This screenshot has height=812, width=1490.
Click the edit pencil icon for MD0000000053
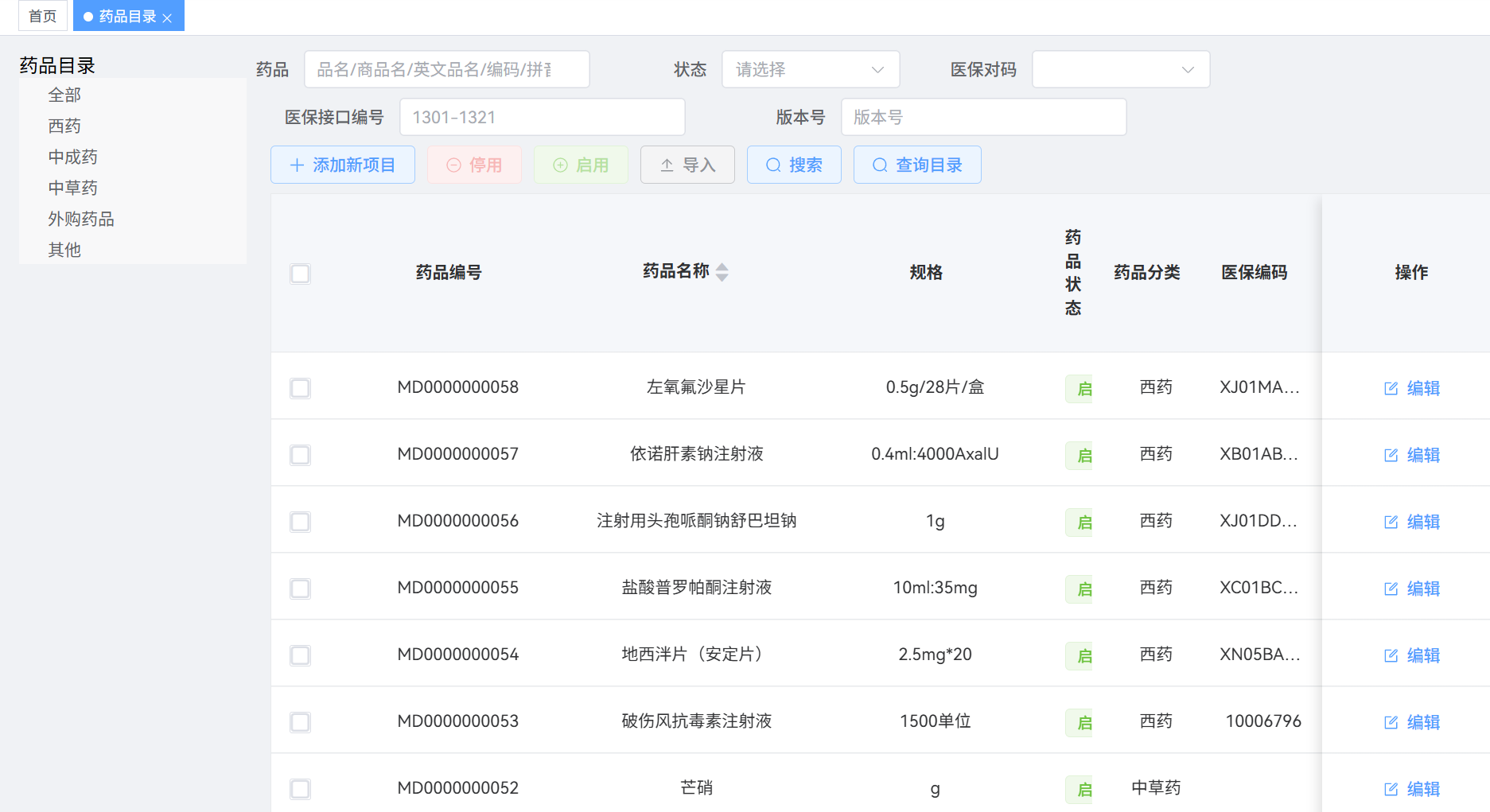(1391, 722)
